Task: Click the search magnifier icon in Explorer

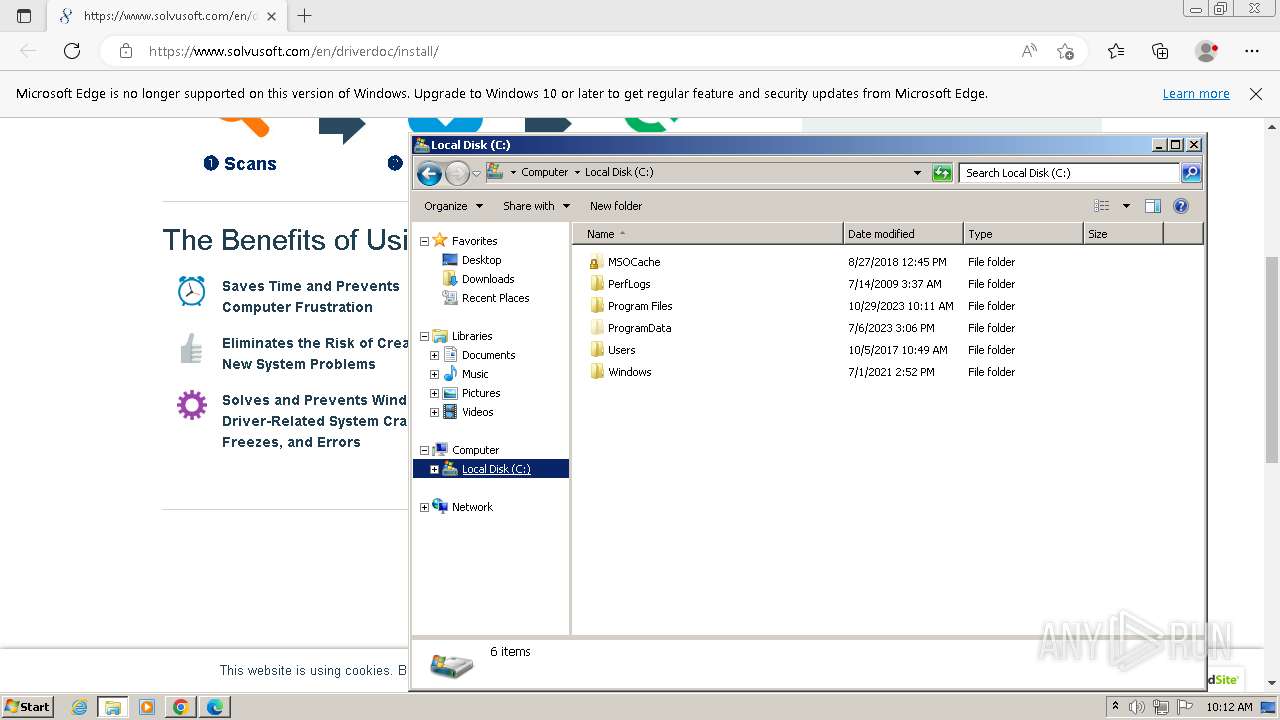Action: (x=1190, y=173)
